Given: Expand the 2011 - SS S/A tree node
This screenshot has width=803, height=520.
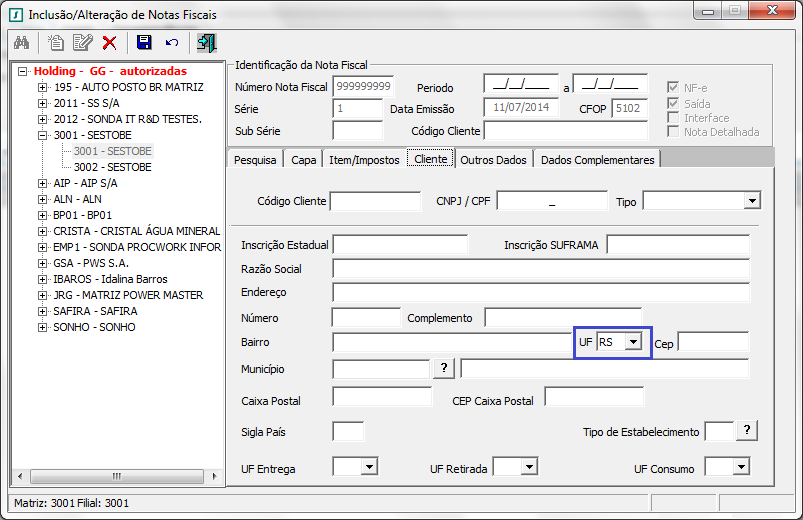Looking at the screenshot, I should (x=43, y=103).
